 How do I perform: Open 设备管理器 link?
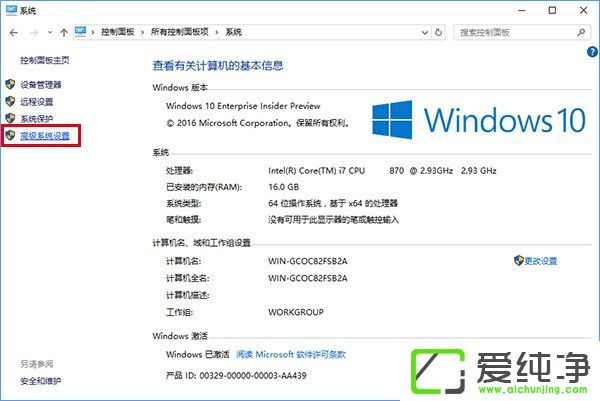click(41, 85)
